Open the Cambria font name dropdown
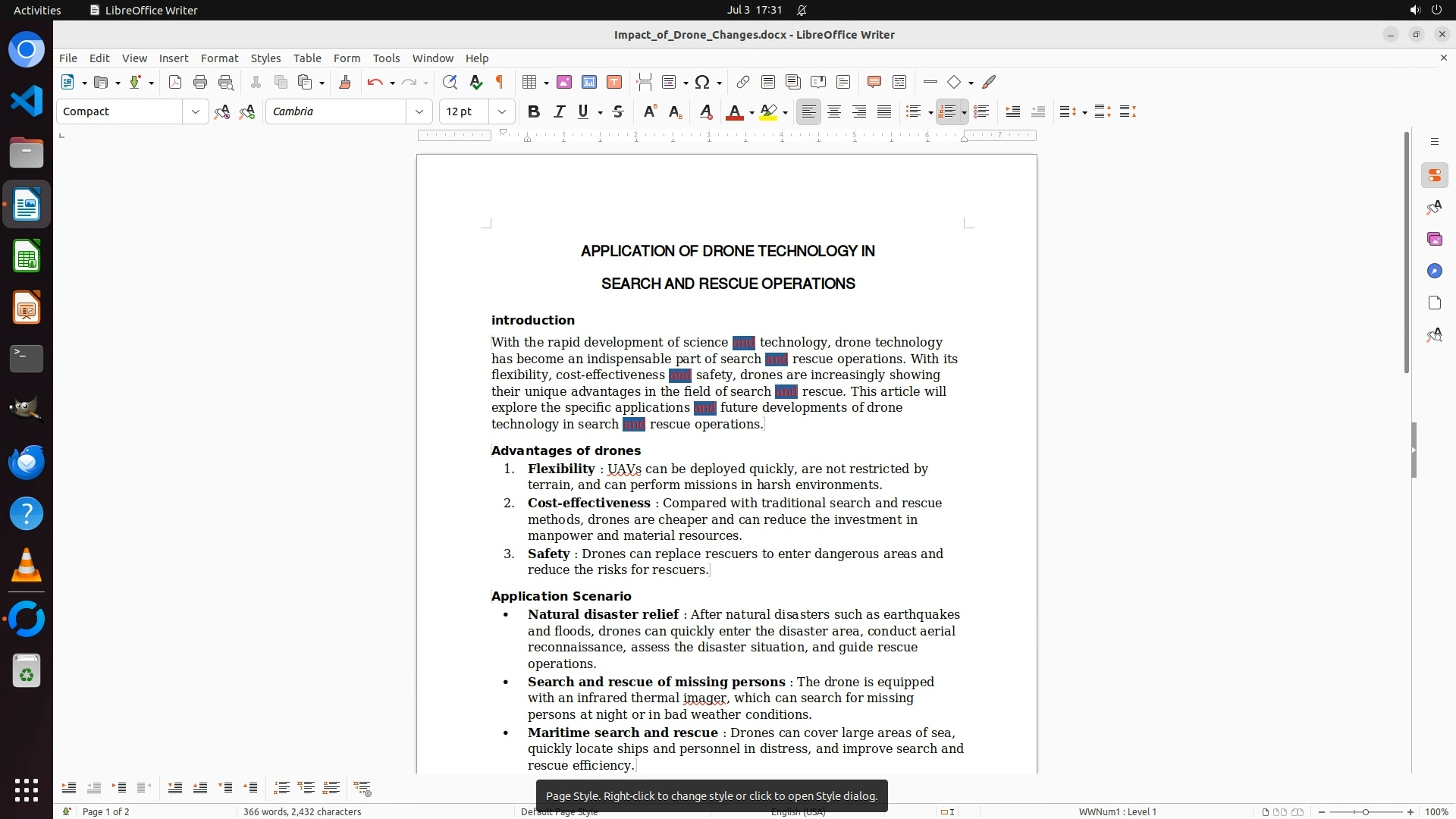The image size is (1456, 819). point(419,112)
